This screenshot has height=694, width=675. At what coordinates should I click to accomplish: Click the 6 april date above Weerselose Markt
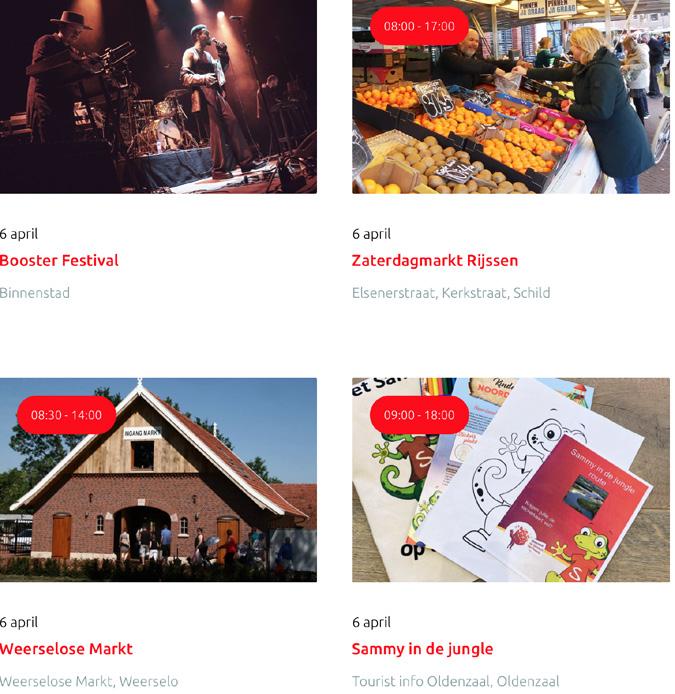[x=19, y=622]
